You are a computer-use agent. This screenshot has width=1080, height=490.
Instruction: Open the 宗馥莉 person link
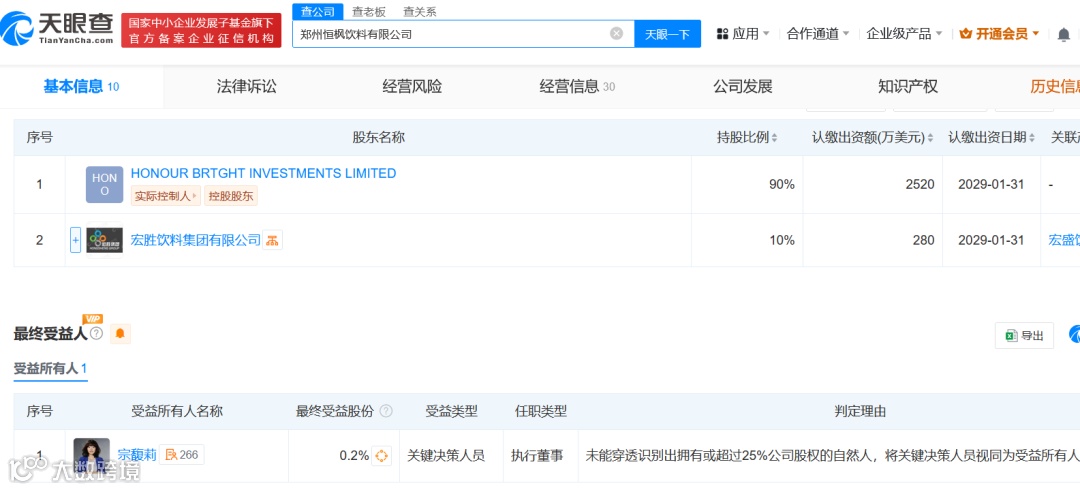coord(137,455)
